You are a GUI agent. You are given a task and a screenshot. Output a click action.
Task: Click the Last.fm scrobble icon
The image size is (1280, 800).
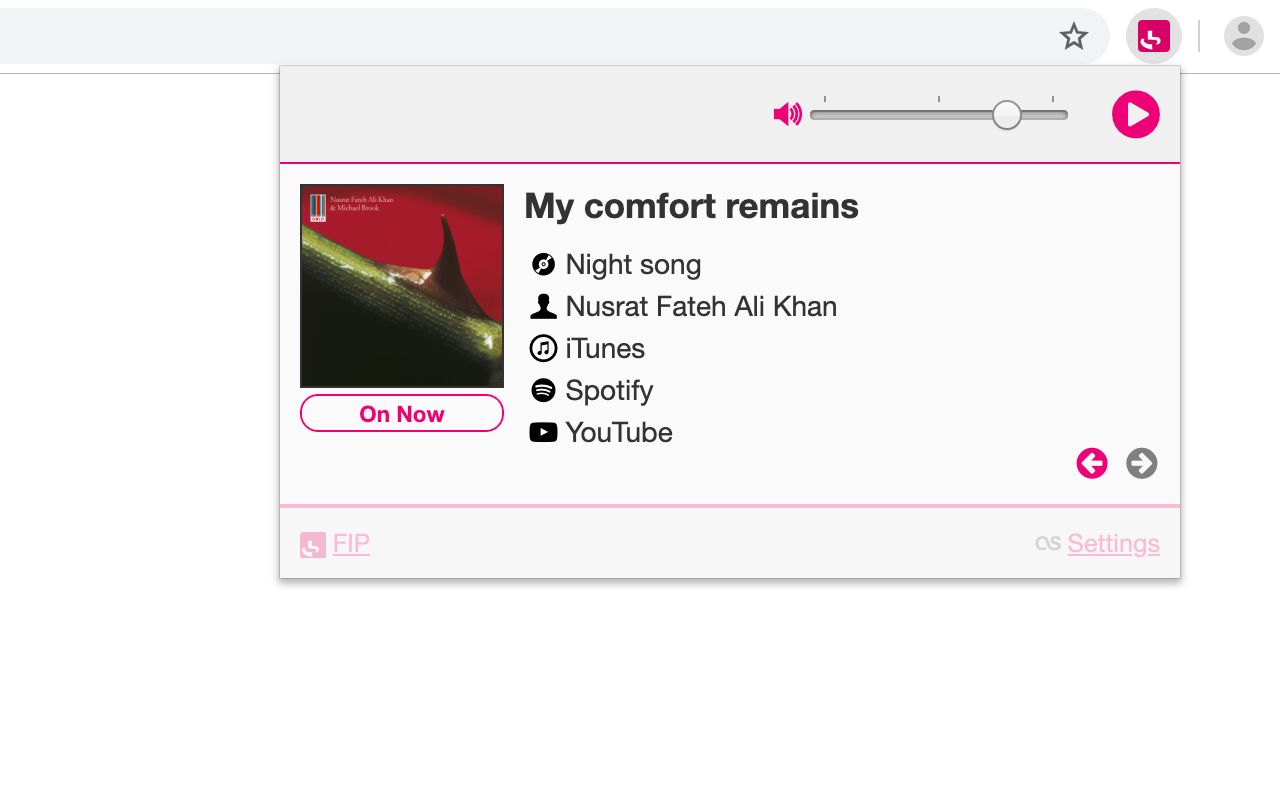pyautogui.click(x=1047, y=543)
